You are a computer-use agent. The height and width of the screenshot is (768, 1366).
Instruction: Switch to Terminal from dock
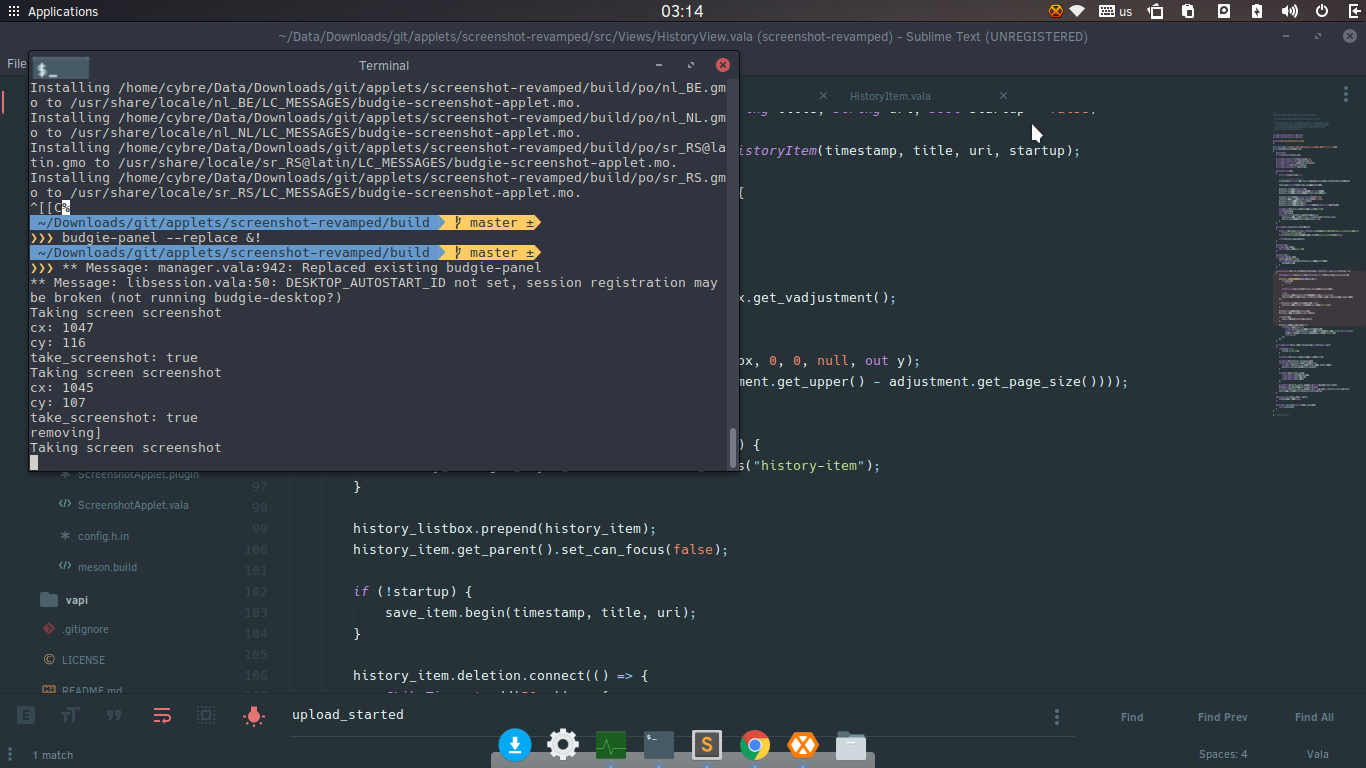coord(659,745)
